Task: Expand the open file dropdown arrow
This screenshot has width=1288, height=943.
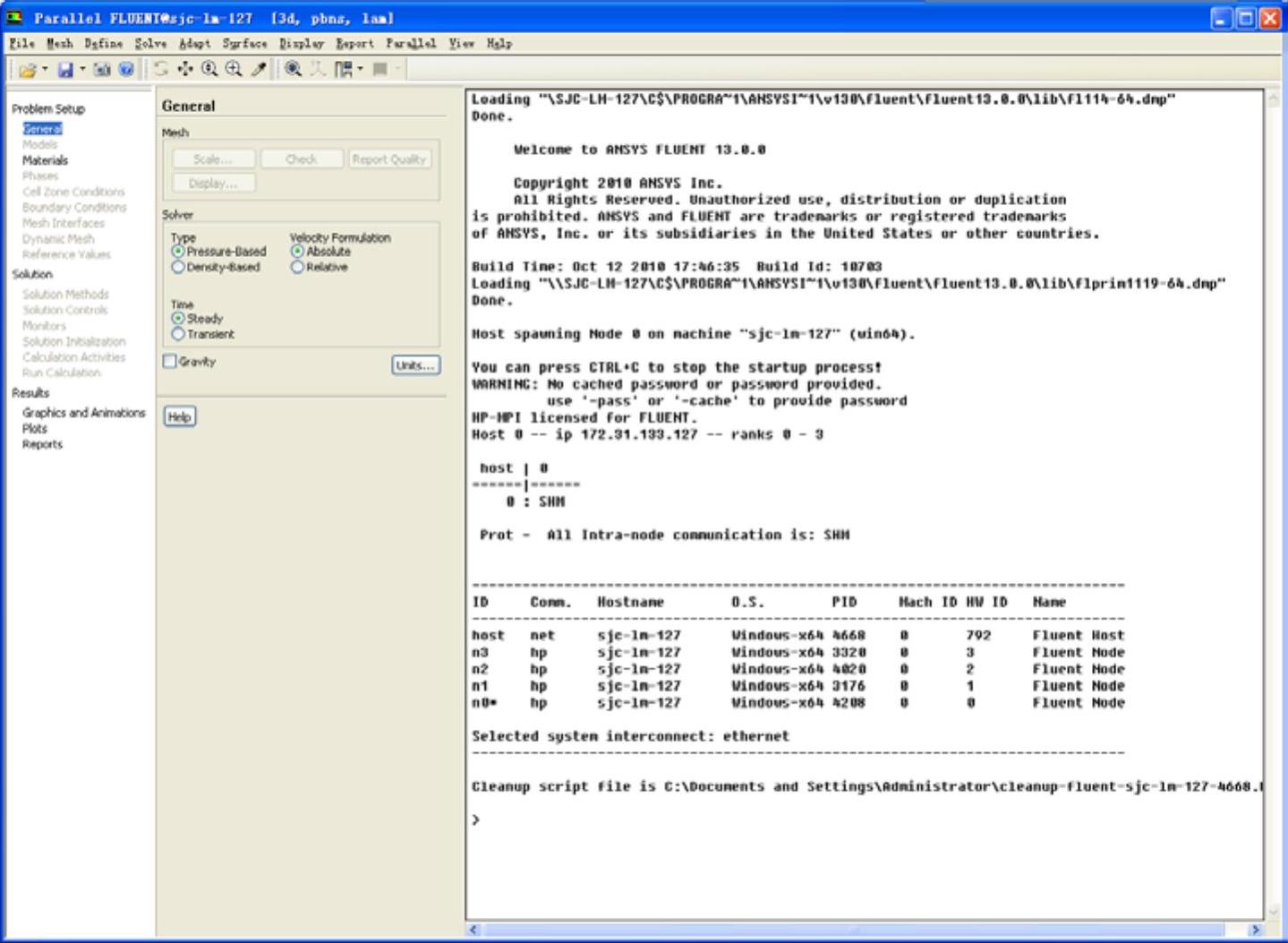Action: [x=44, y=69]
